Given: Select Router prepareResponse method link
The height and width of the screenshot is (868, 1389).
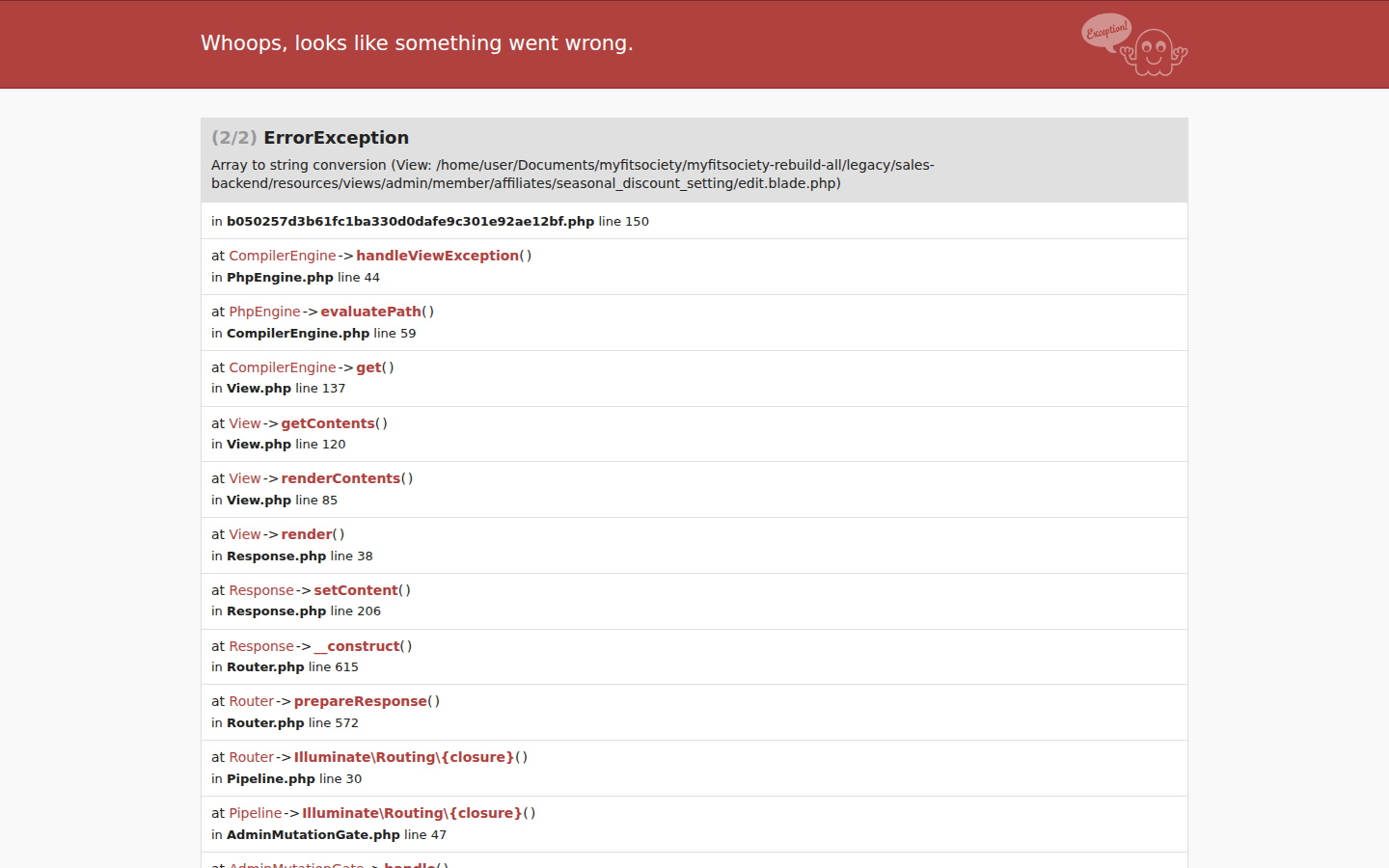Looking at the screenshot, I should pos(361,701).
